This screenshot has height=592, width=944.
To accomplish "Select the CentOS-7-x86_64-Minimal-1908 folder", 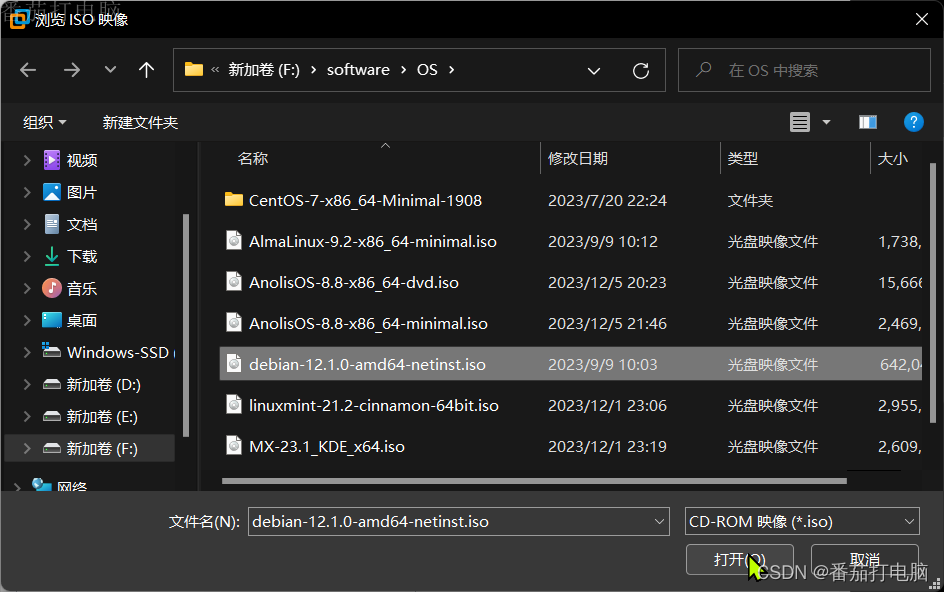I will tap(365, 201).
